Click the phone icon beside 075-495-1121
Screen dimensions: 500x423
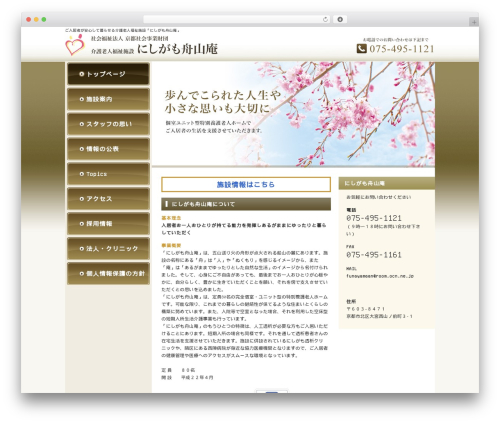361,49
